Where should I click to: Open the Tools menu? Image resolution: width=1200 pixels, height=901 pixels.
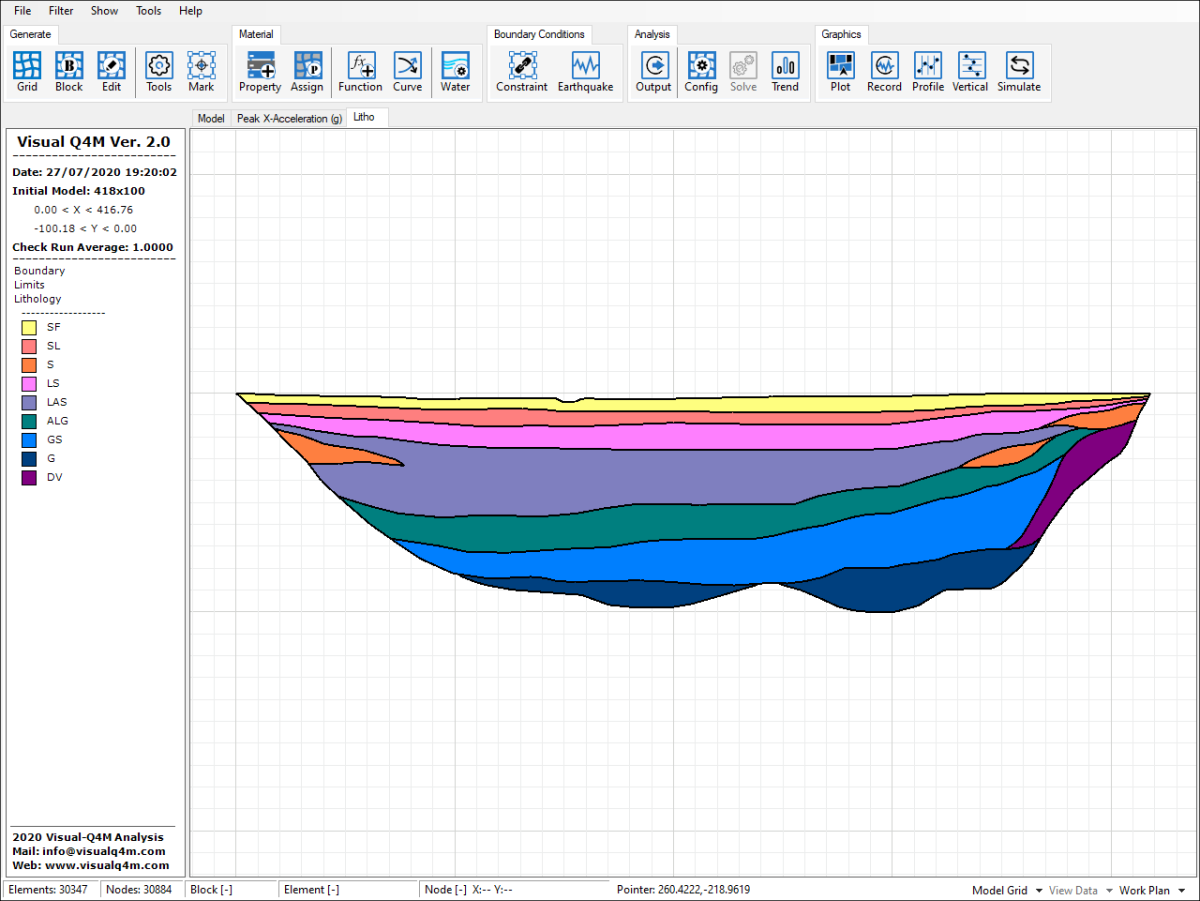click(x=148, y=11)
